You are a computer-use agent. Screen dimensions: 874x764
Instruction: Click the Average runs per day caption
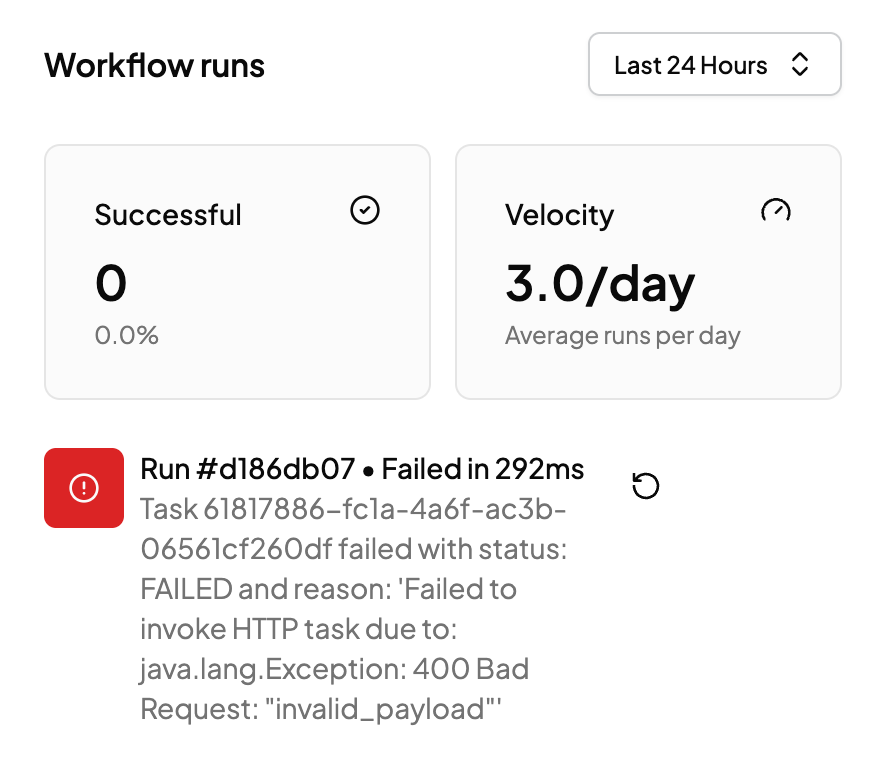(x=622, y=335)
